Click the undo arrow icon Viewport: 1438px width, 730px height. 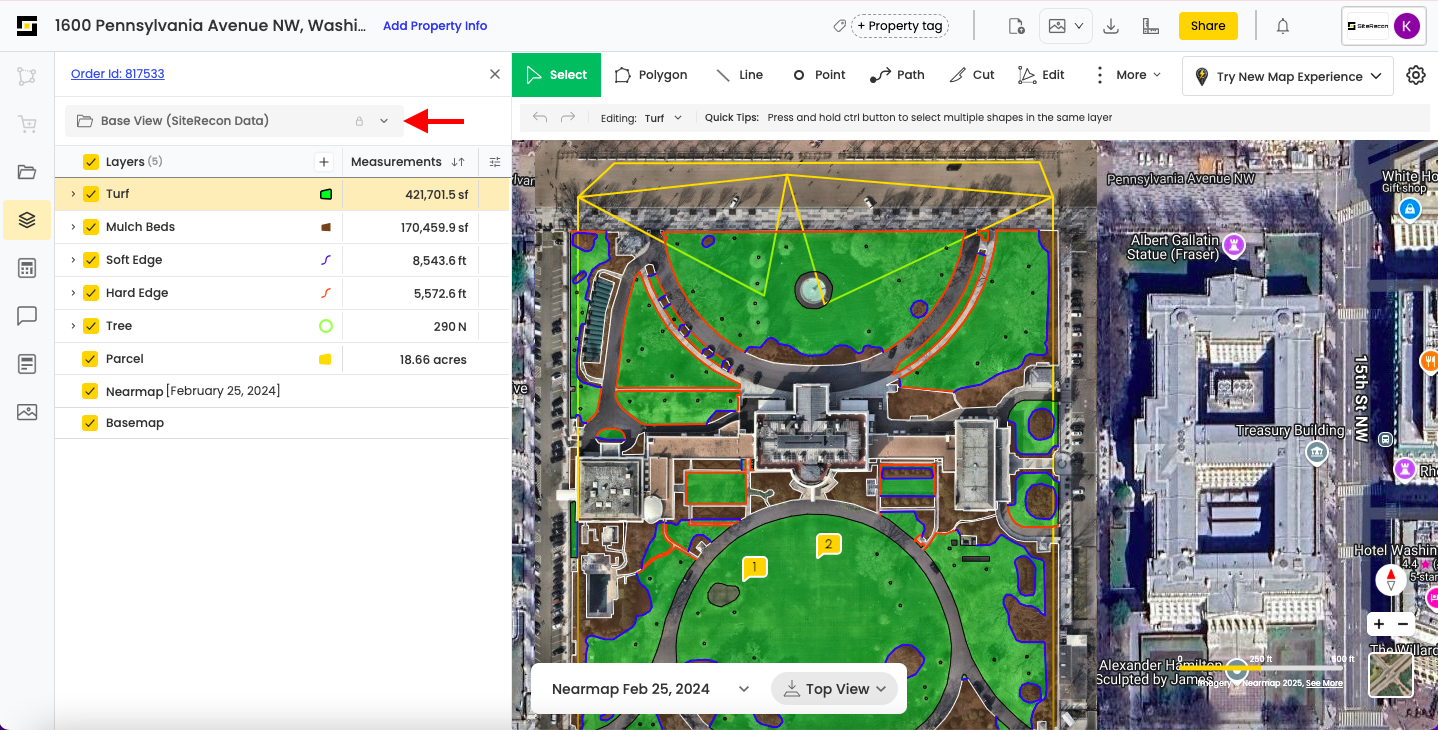pos(540,118)
